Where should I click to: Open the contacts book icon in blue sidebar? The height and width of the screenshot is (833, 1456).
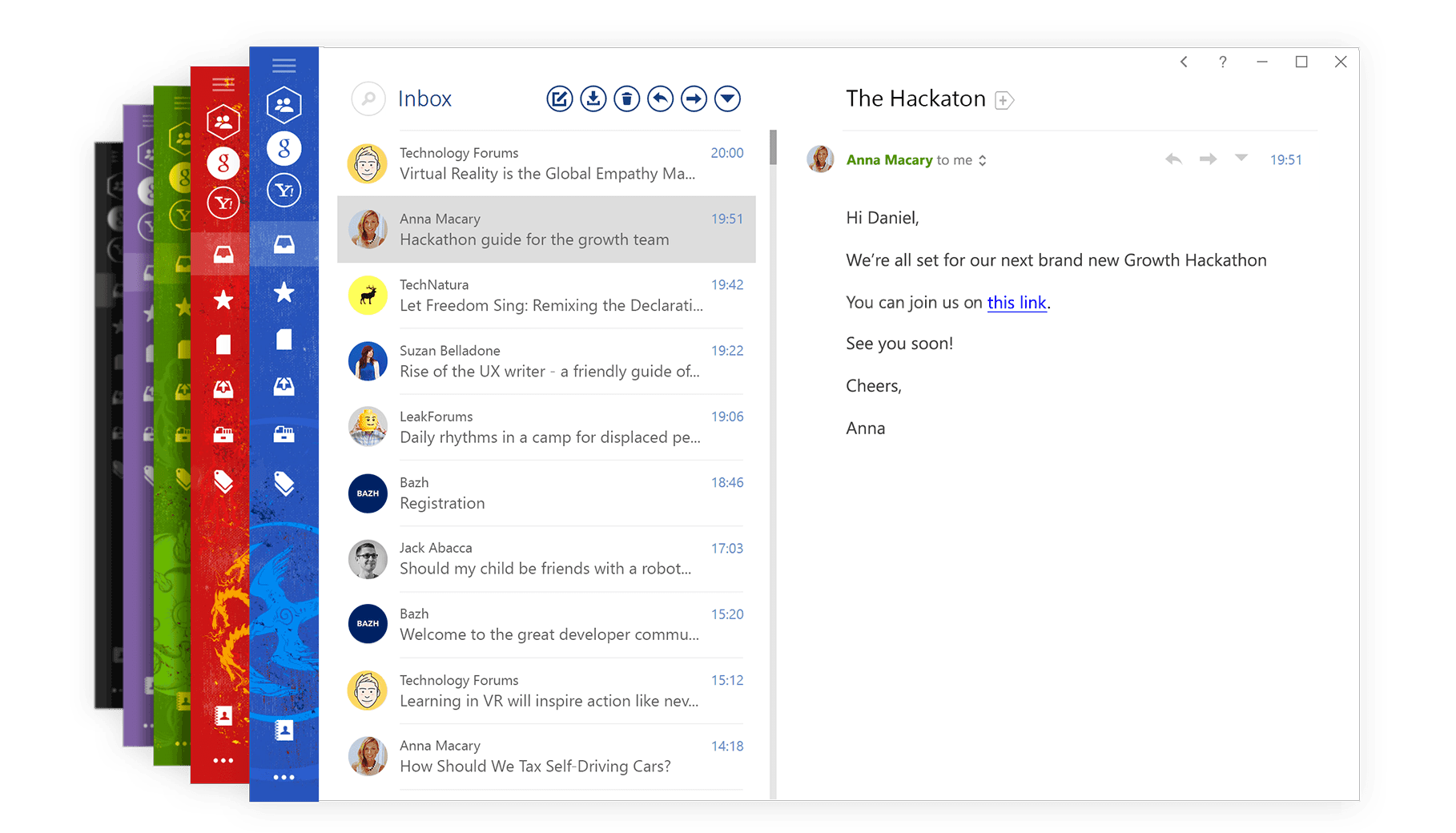point(284,730)
